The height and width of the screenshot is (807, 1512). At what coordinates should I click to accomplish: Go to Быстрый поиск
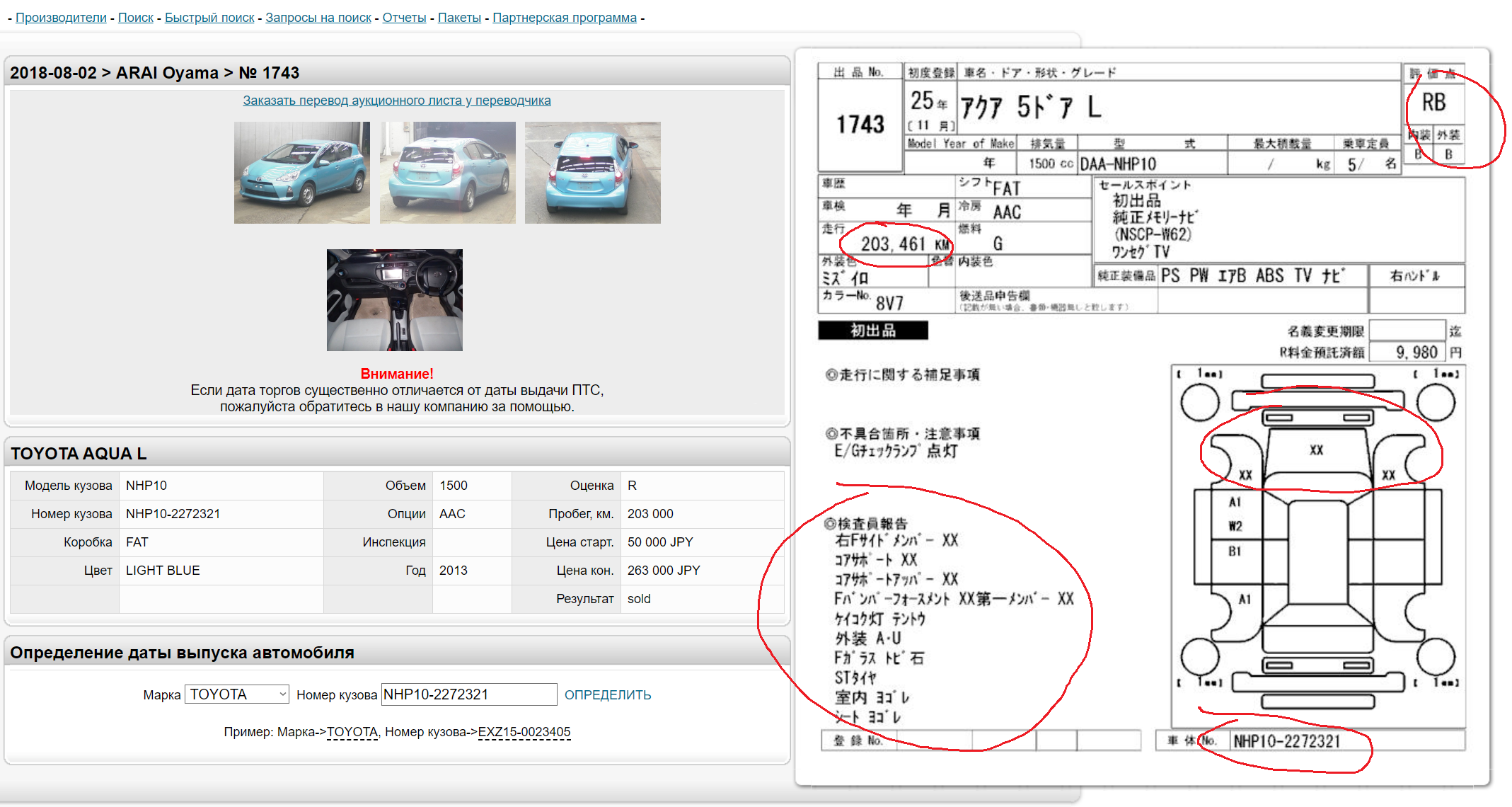pos(209,18)
